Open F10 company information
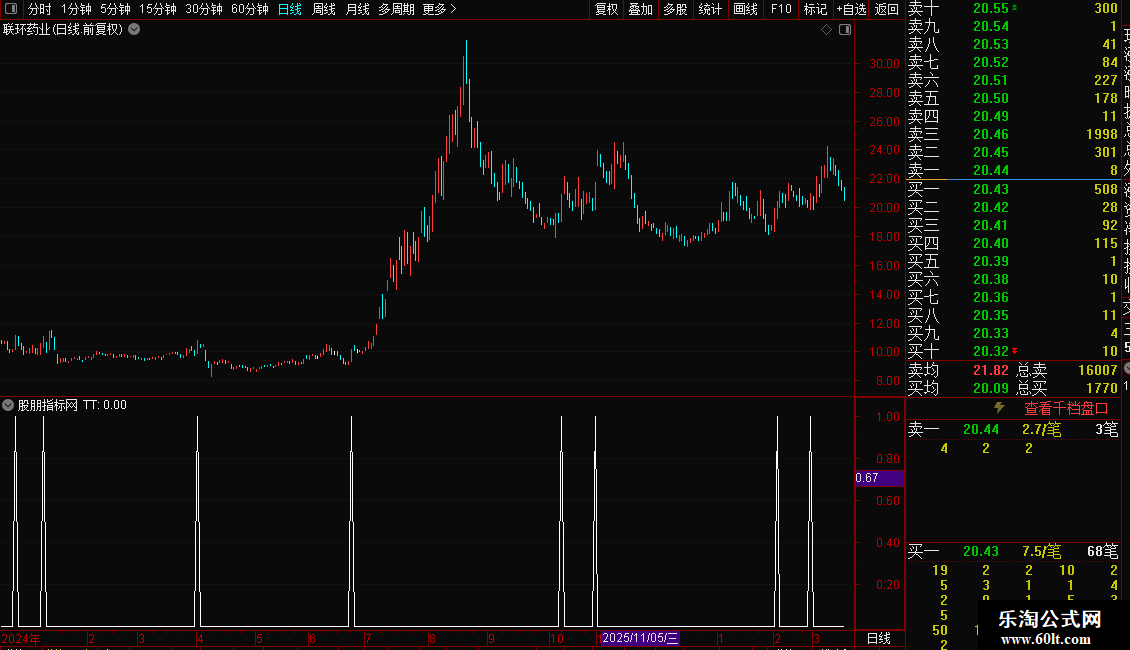1130x650 pixels. pyautogui.click(x=781, y=9)
